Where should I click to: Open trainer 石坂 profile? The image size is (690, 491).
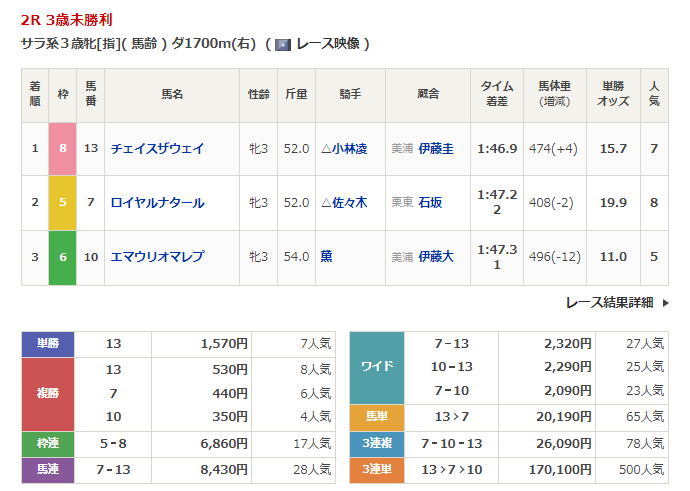coord(431,203)
